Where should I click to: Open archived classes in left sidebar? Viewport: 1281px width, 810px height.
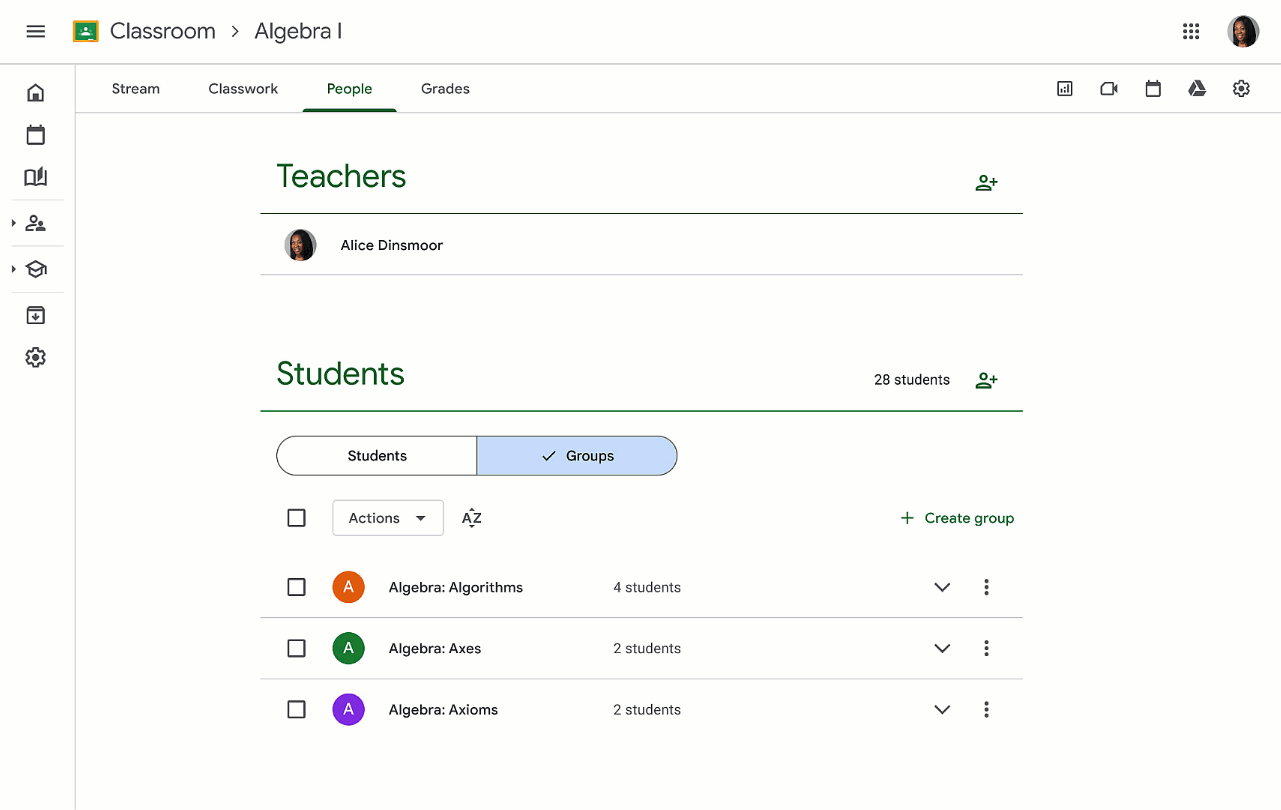(x=36, y=316)
